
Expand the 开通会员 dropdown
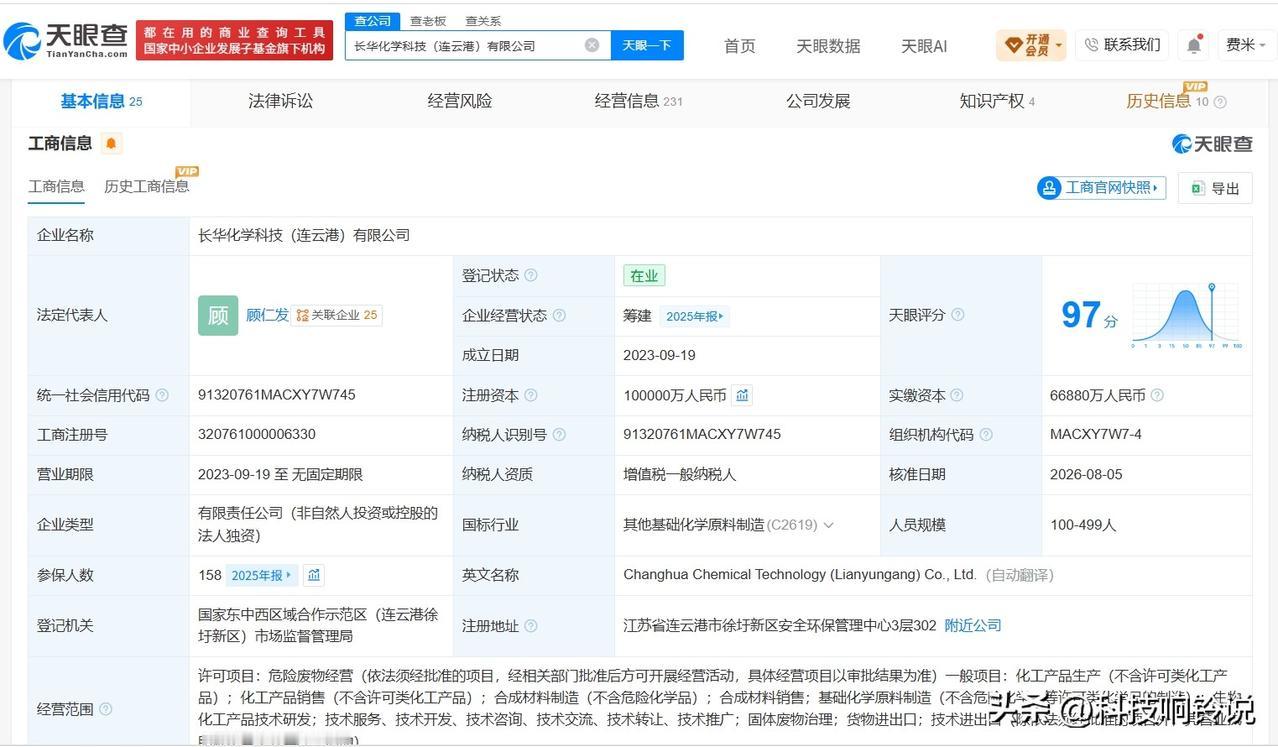pyautogui.click(x=1031, y=45)
